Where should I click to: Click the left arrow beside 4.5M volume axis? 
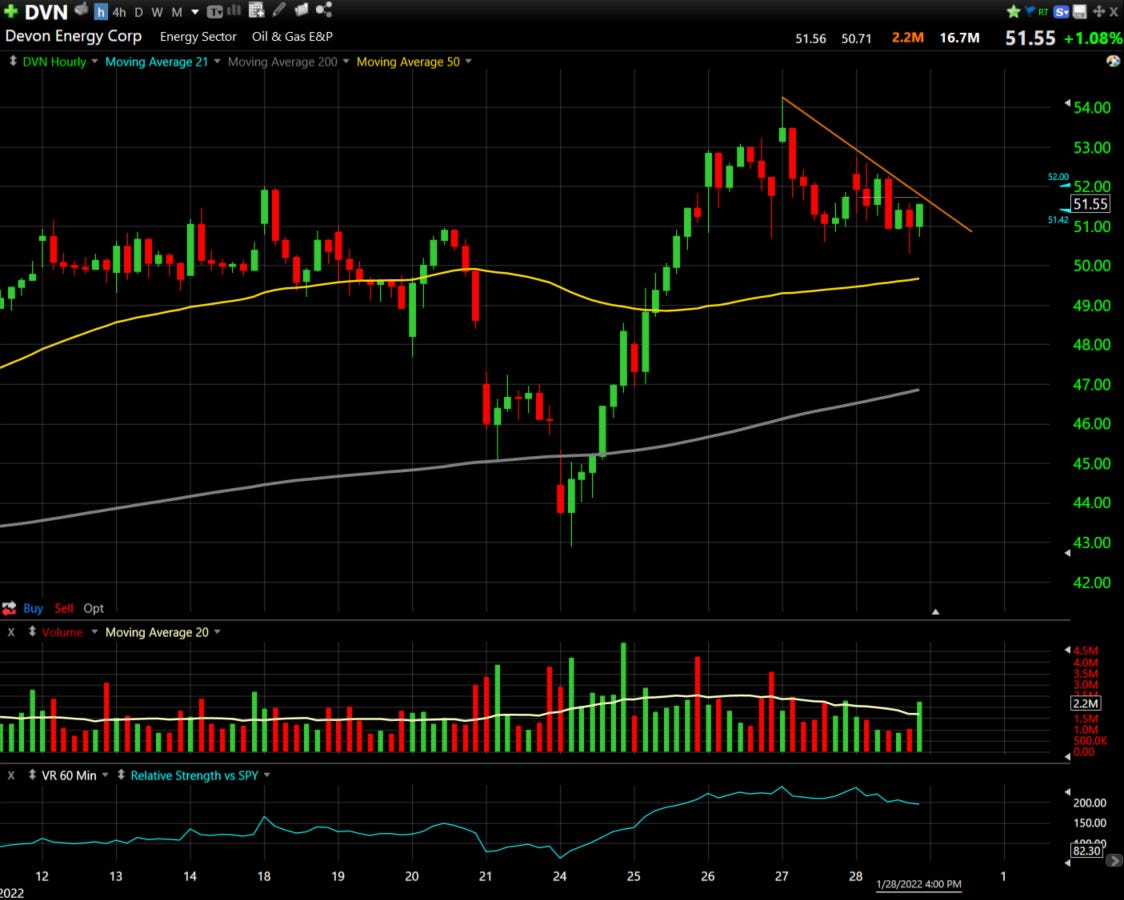[1067, 650]
